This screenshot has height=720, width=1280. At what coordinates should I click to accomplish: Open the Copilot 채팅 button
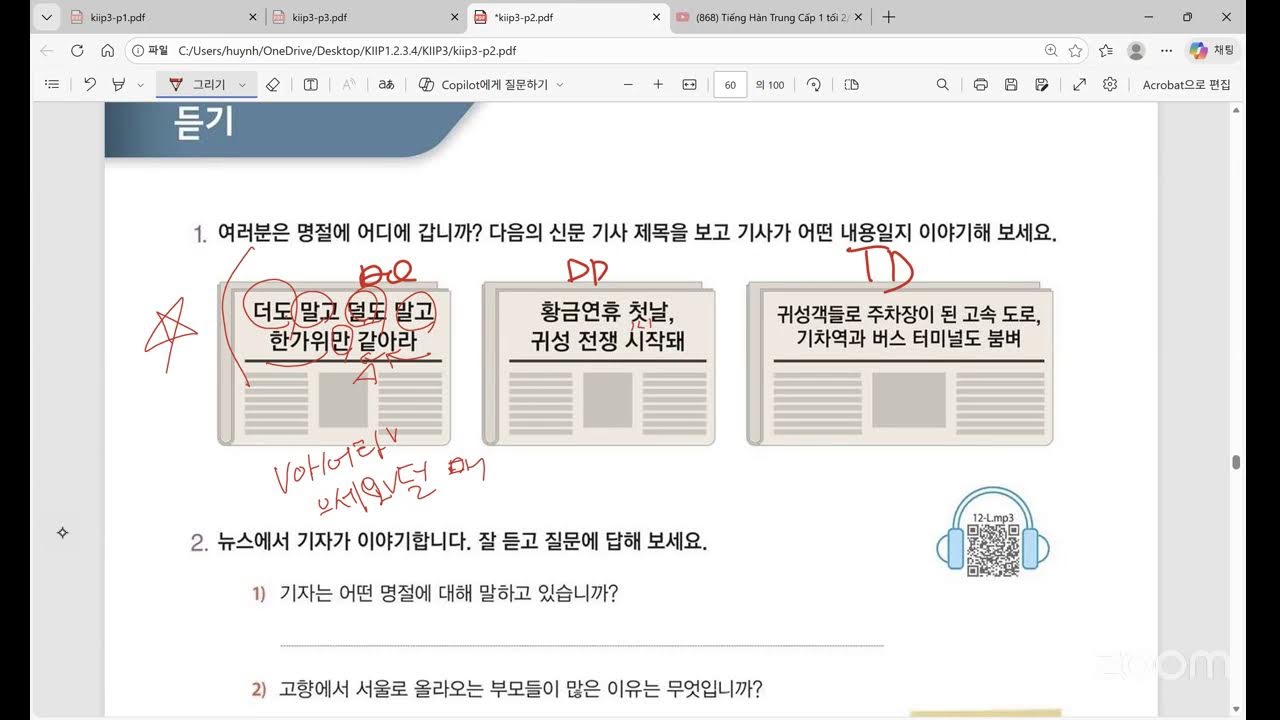coord(1212,50)
